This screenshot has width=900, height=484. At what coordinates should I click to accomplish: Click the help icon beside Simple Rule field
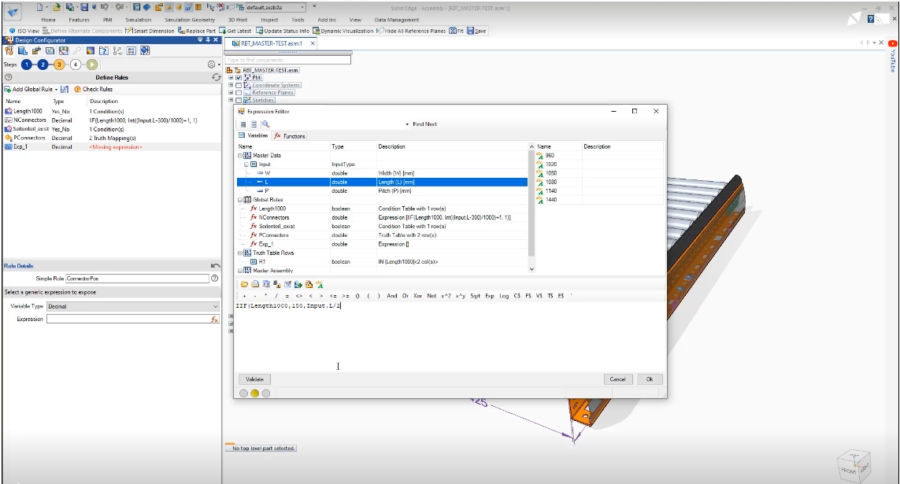[214, 277]
